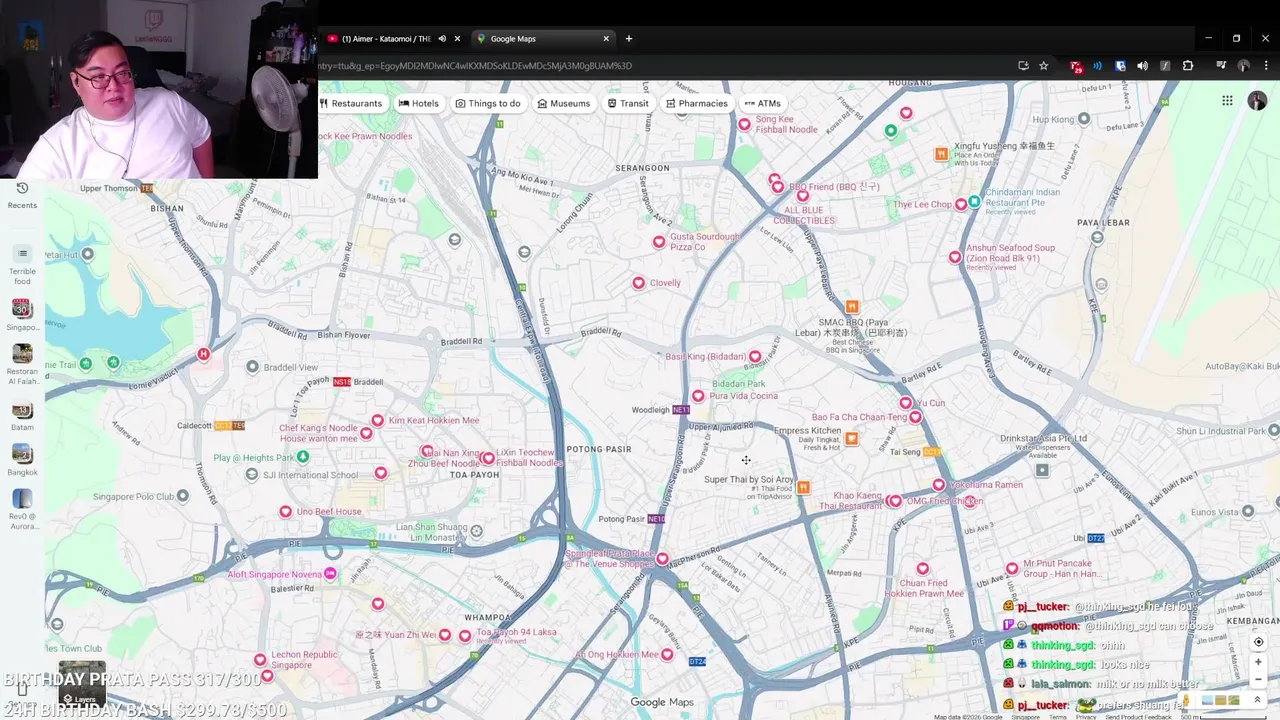Select the Basil King (Bidadari) pin
Image resolution: width=1280 pixels, height=720 pixels.
point(755,357)
